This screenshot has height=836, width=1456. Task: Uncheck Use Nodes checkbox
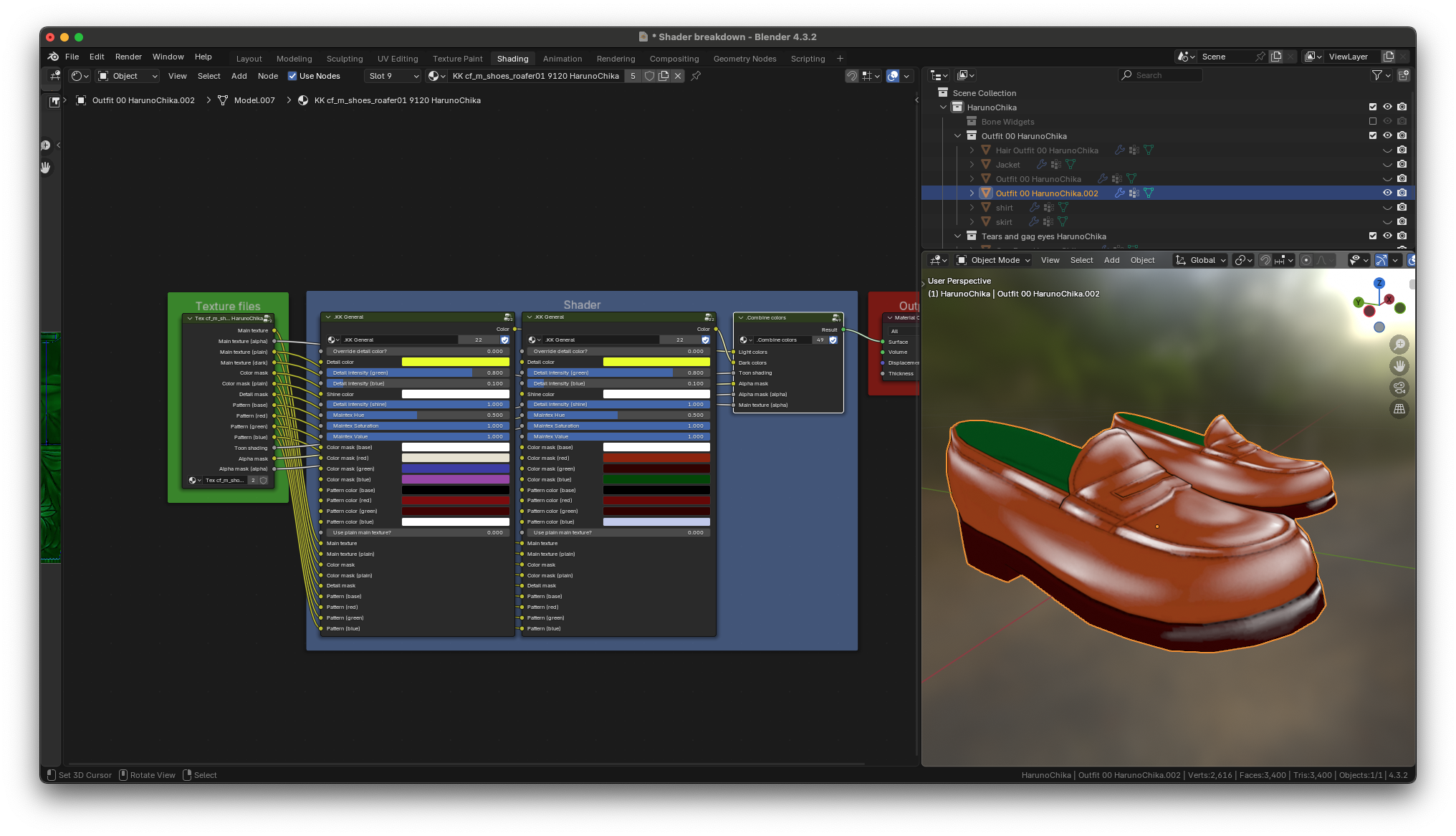click(x=292, y=76)
